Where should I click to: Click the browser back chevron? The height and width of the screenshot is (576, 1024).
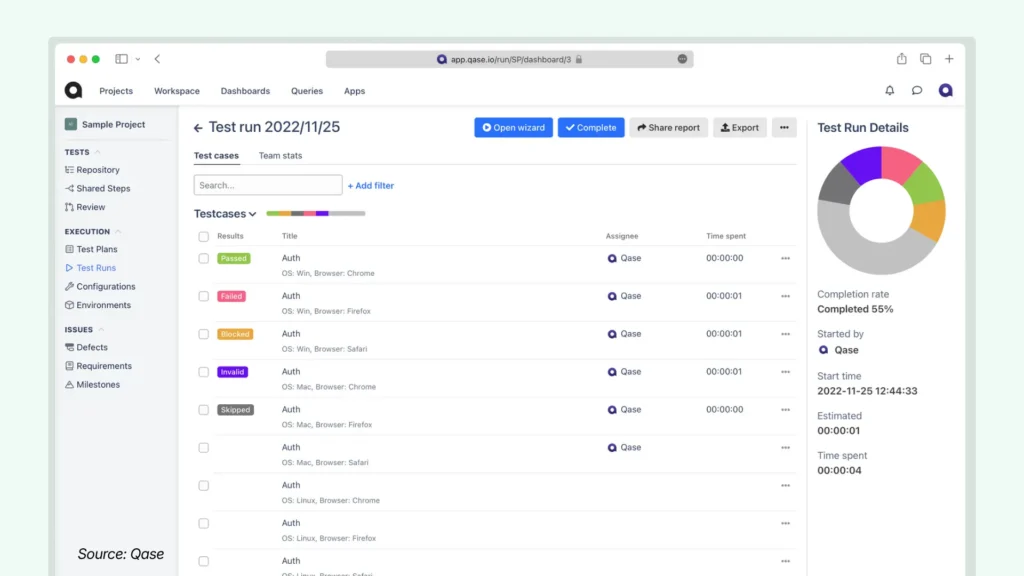pyautogui.click(x=157, y=59)
